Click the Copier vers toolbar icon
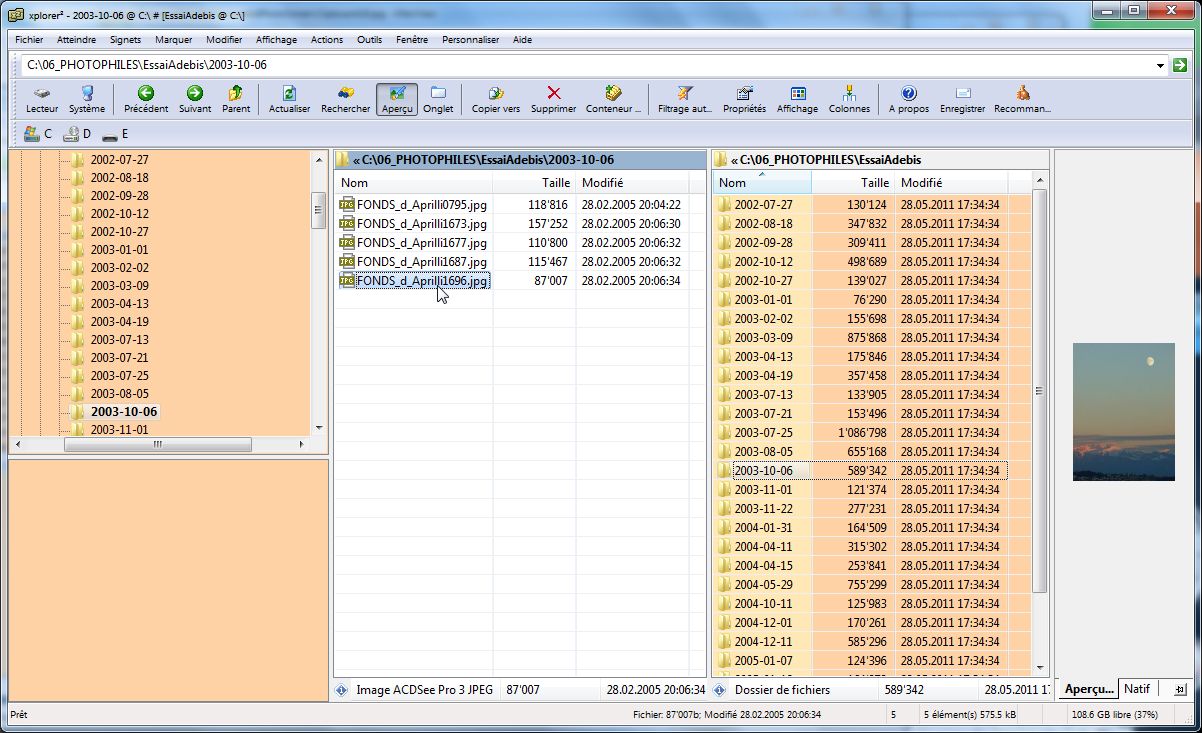Viewport: 1202px width, 733px height. click(495, 94)
